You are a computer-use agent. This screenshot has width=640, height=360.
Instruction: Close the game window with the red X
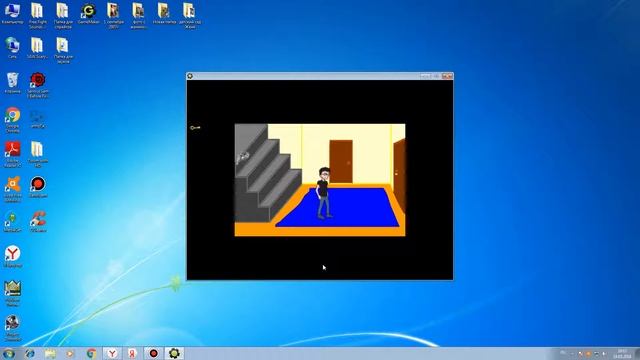click(x=447, y=76)
